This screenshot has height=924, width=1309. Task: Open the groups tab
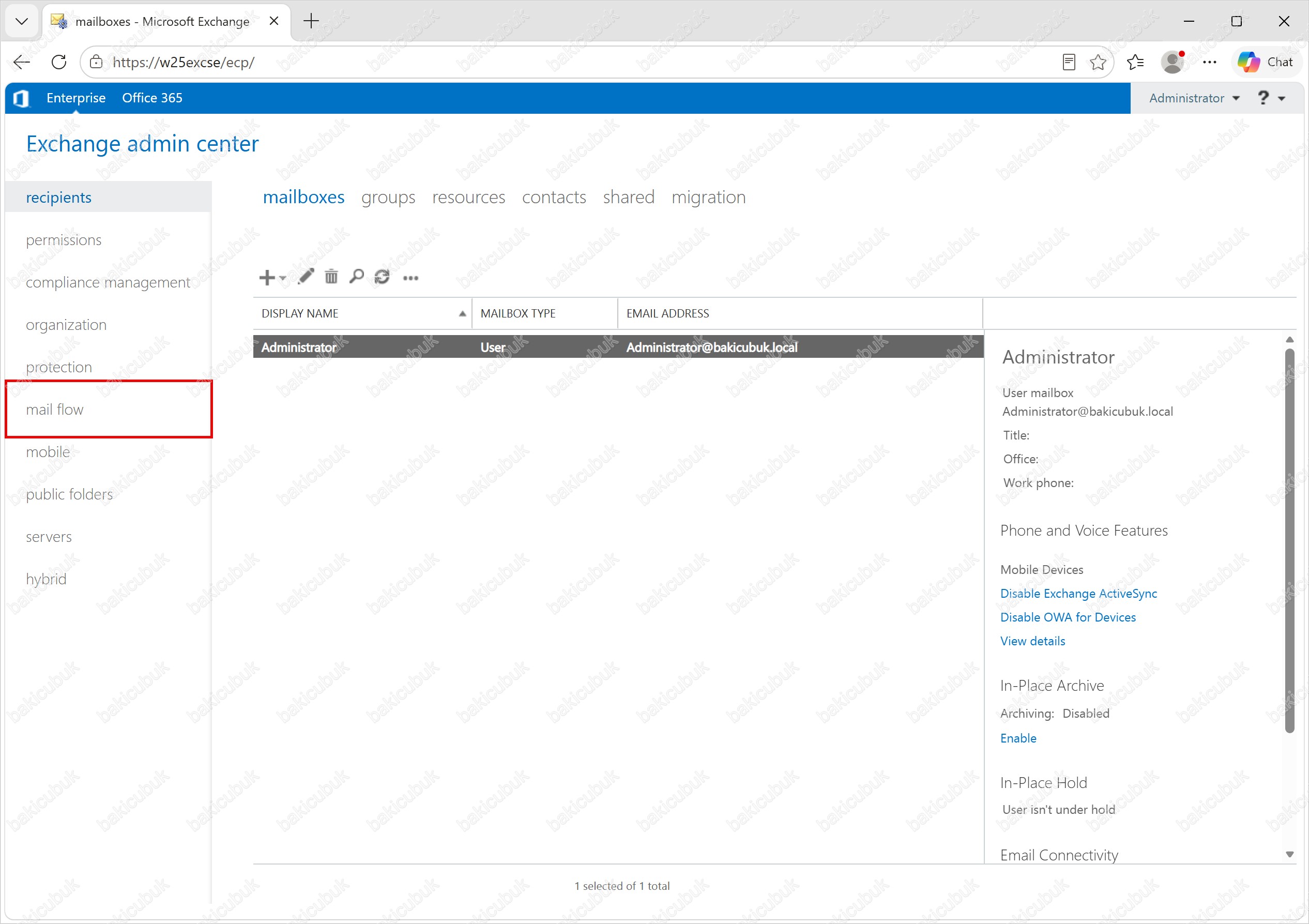[388, 198]
